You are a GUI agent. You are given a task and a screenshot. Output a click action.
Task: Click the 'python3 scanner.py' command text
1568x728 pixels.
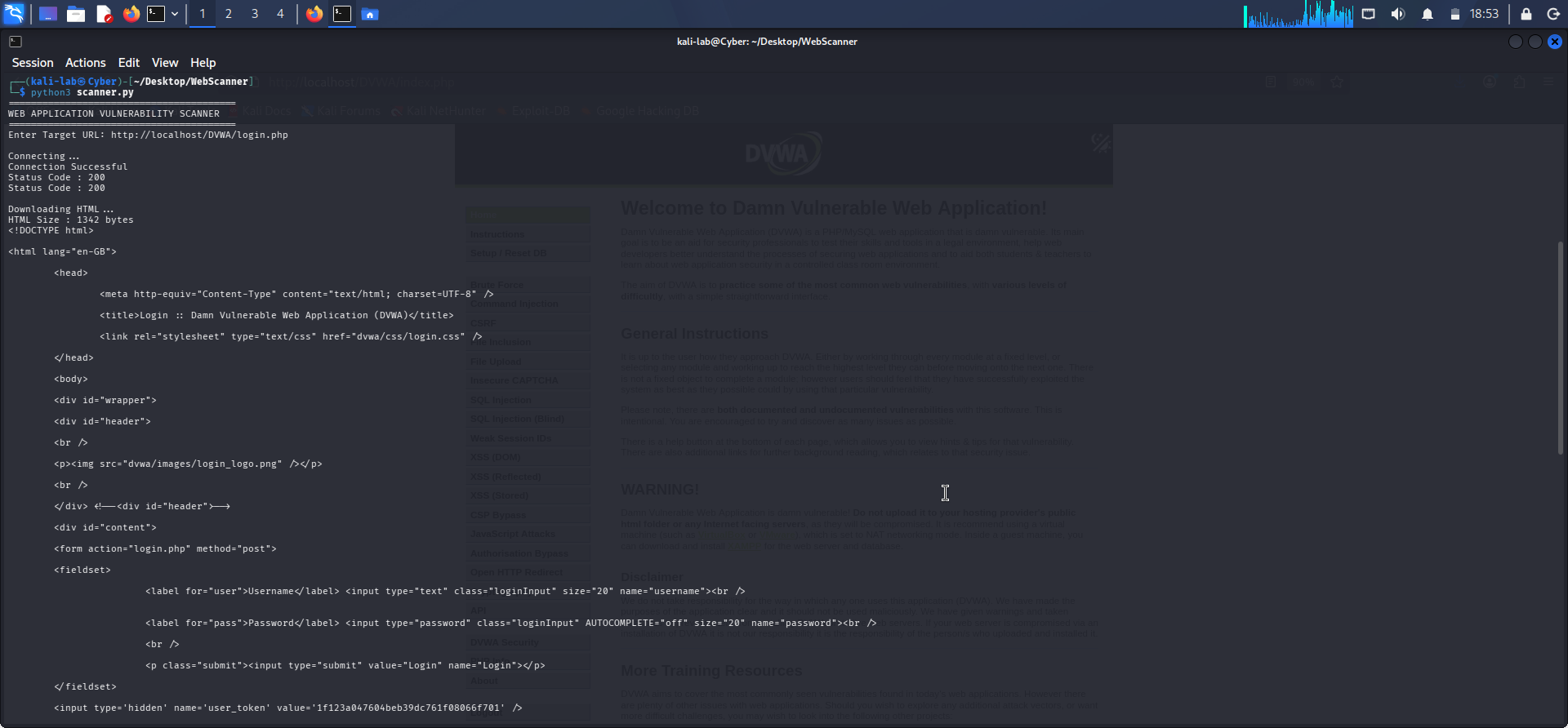click(x=82, y=92)
